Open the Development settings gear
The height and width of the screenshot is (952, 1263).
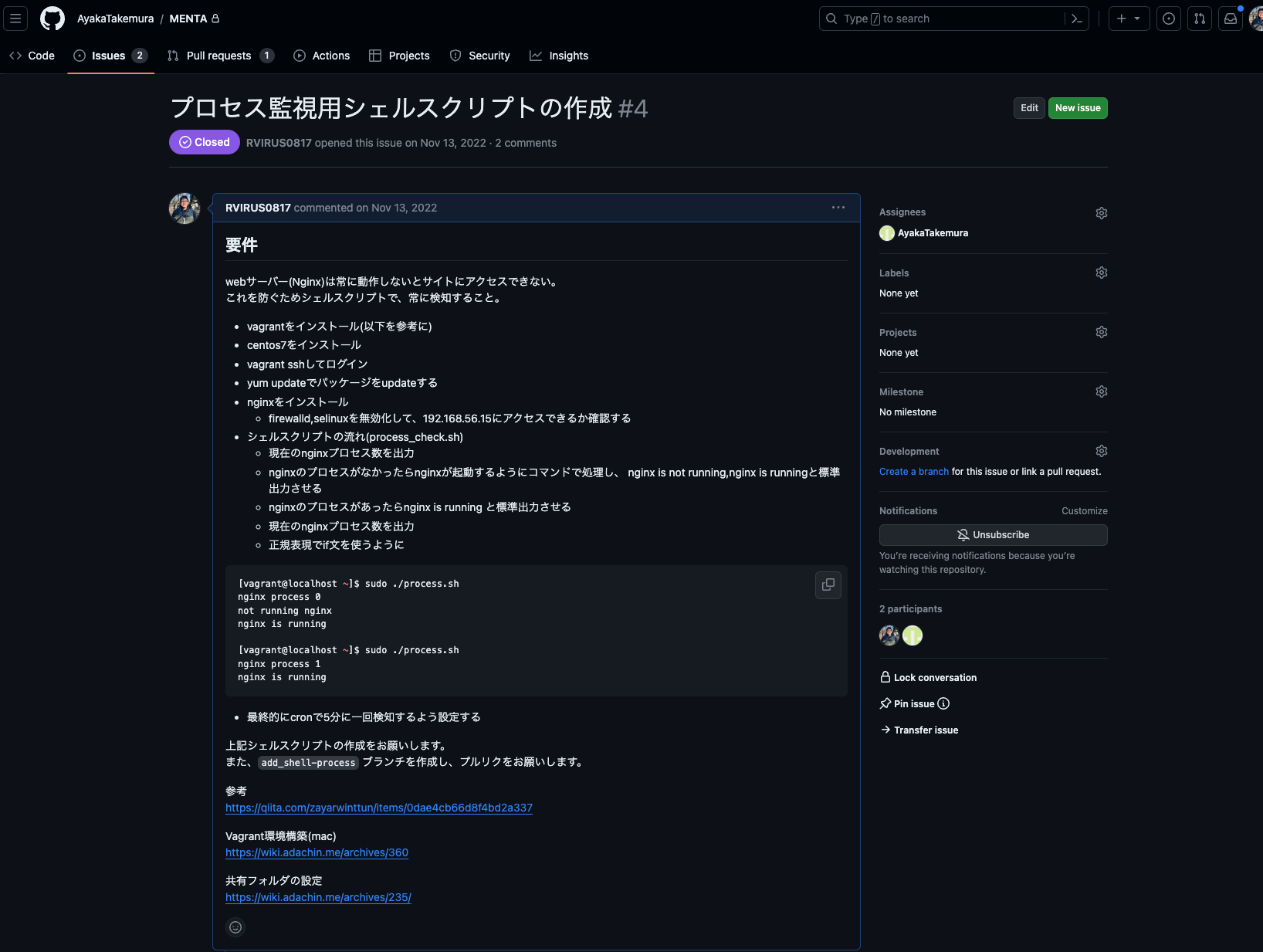[x=1101, y=451]
